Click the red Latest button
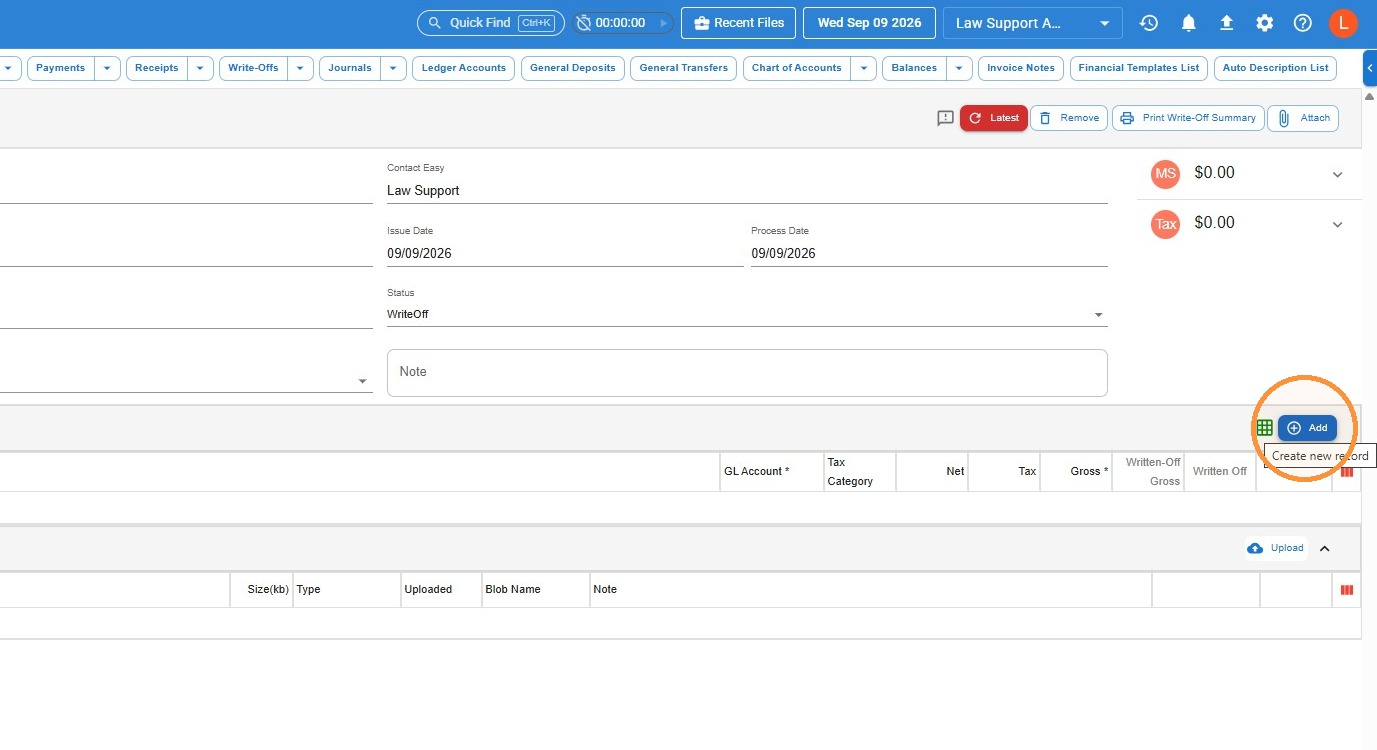The height and width of the screenshot is (750, 1377). [x=994, y=118]
